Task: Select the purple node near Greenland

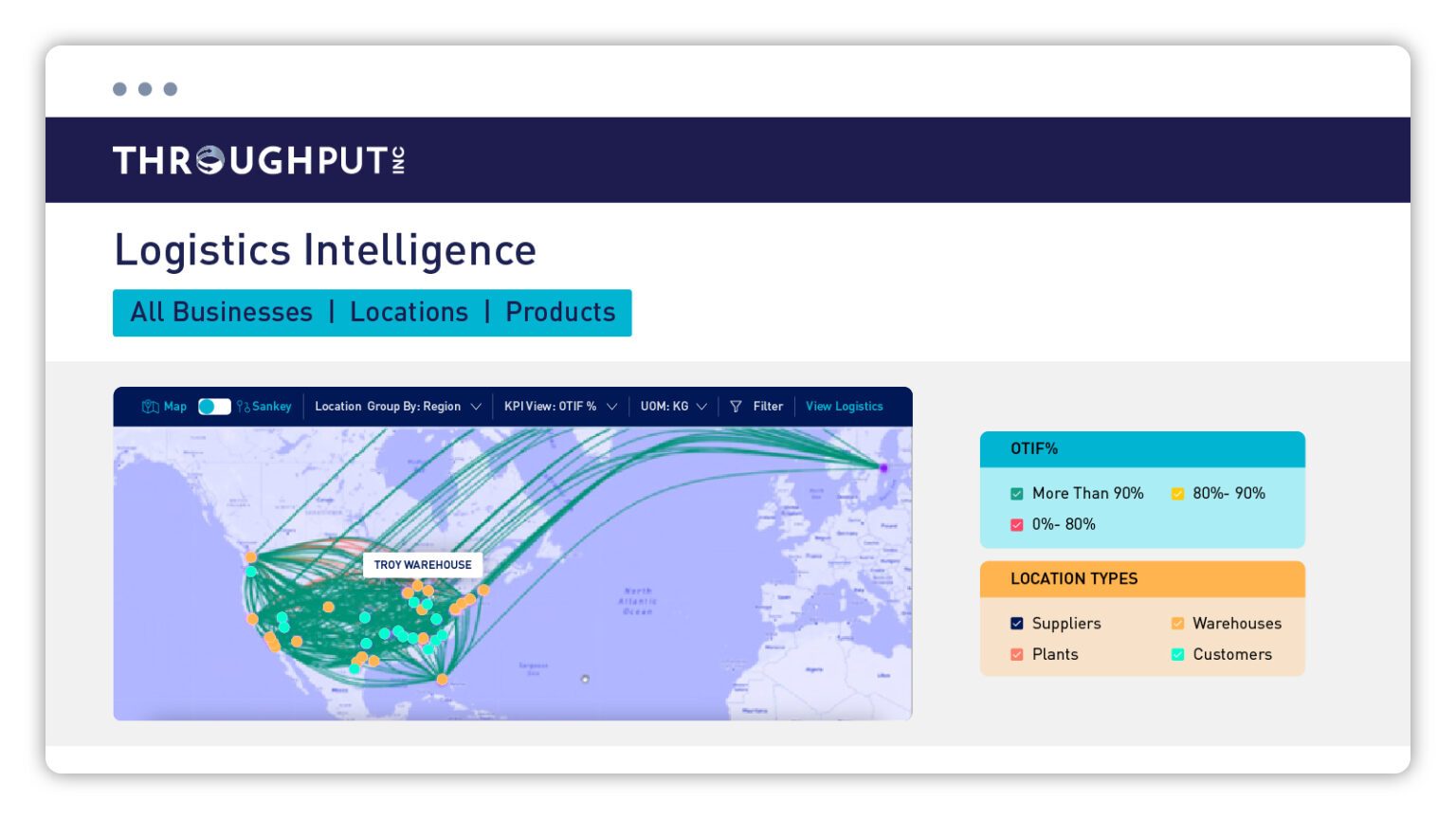Action: pos(882,468)
